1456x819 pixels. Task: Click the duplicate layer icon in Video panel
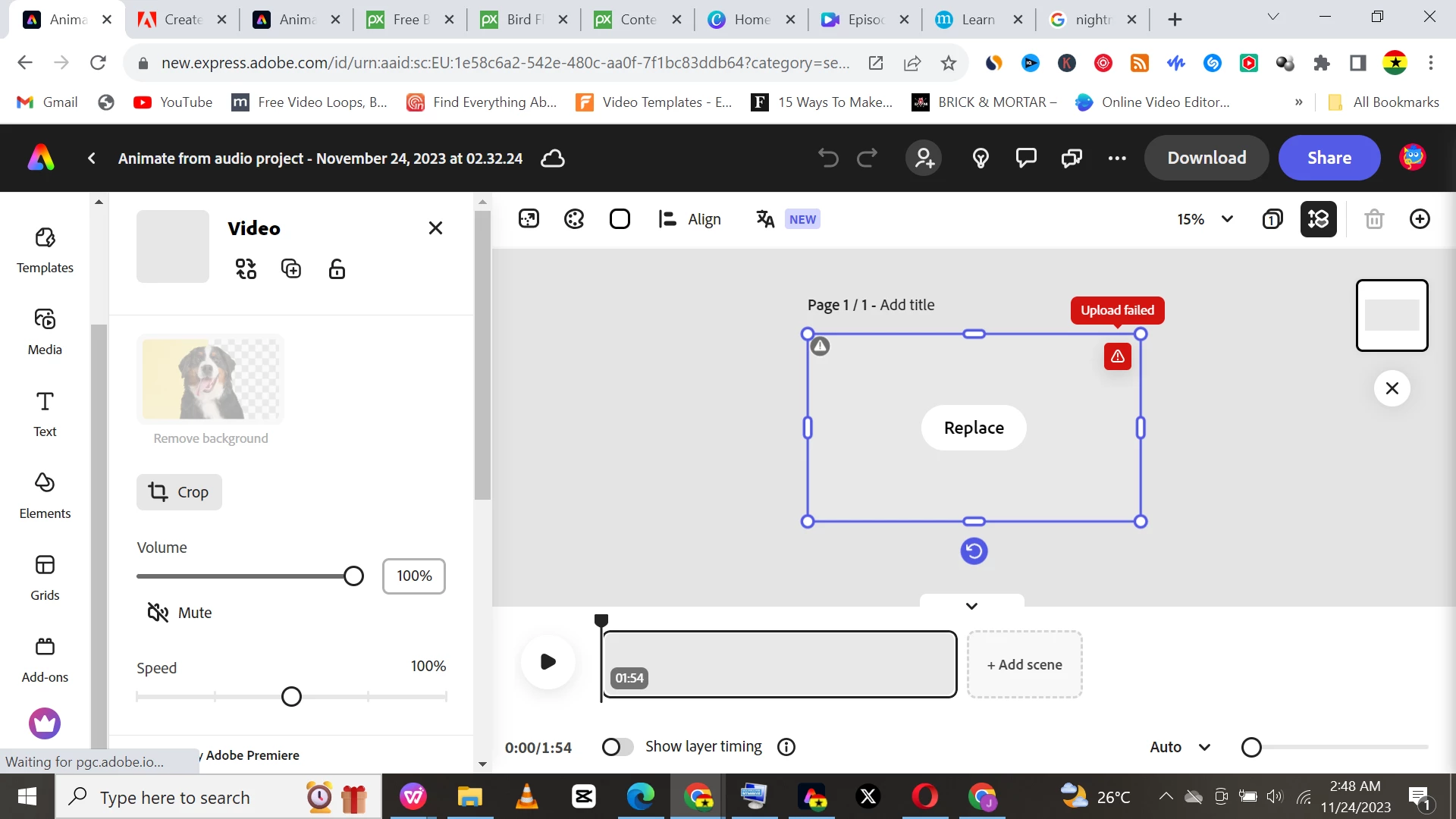click(291, 269)
